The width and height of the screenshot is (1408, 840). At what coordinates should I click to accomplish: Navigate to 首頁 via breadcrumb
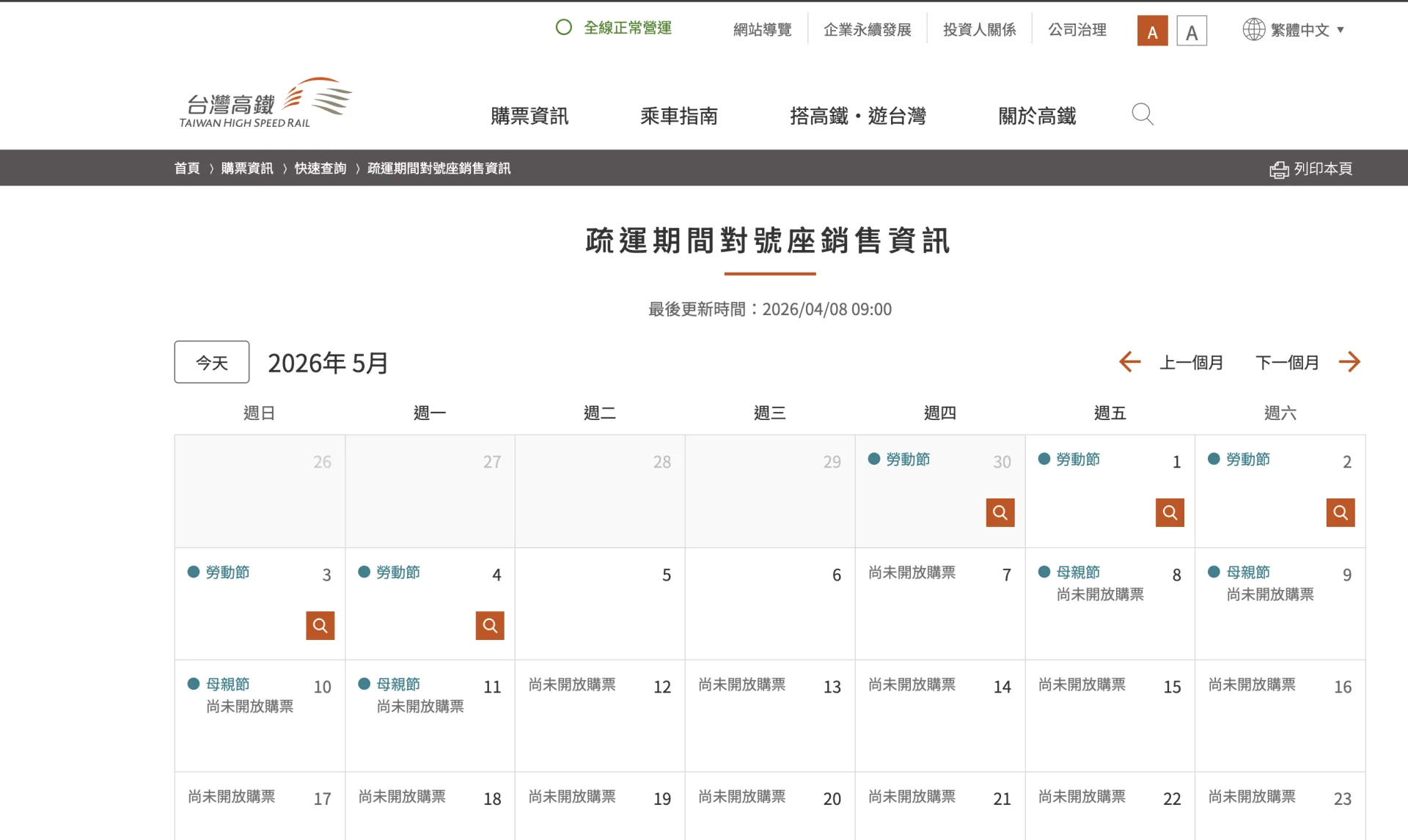pyautogui.click(x=187, y=168)
